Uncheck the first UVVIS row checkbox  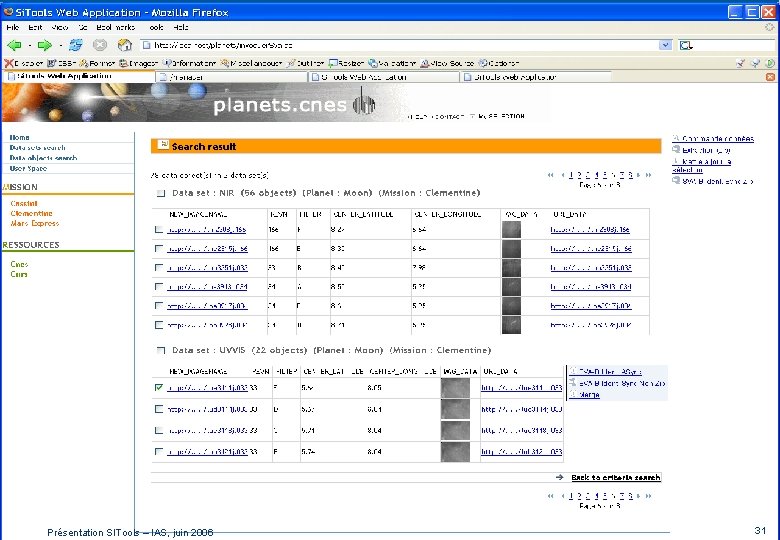tap(159, 387)
